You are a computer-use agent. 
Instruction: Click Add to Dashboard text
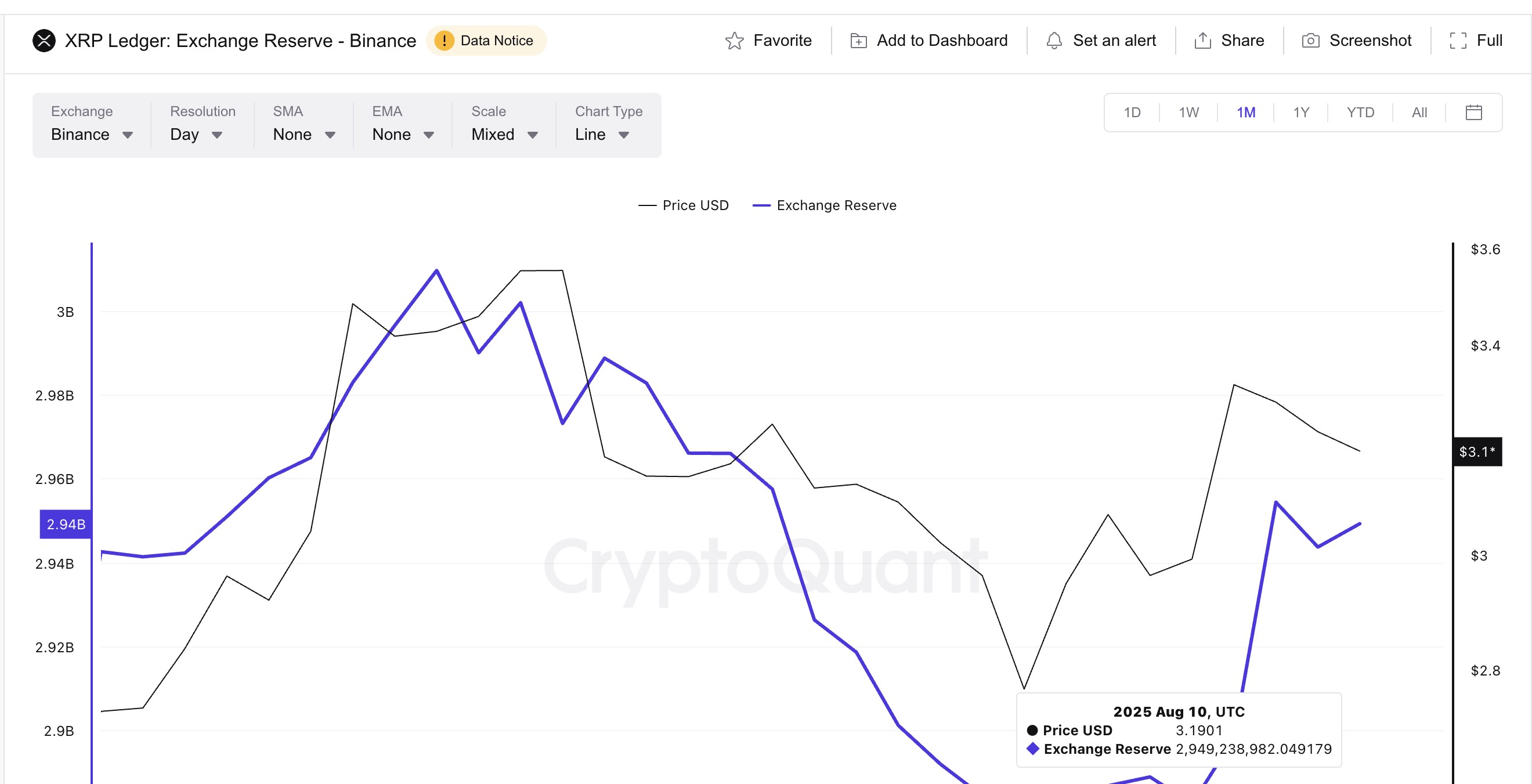[942, 41]
